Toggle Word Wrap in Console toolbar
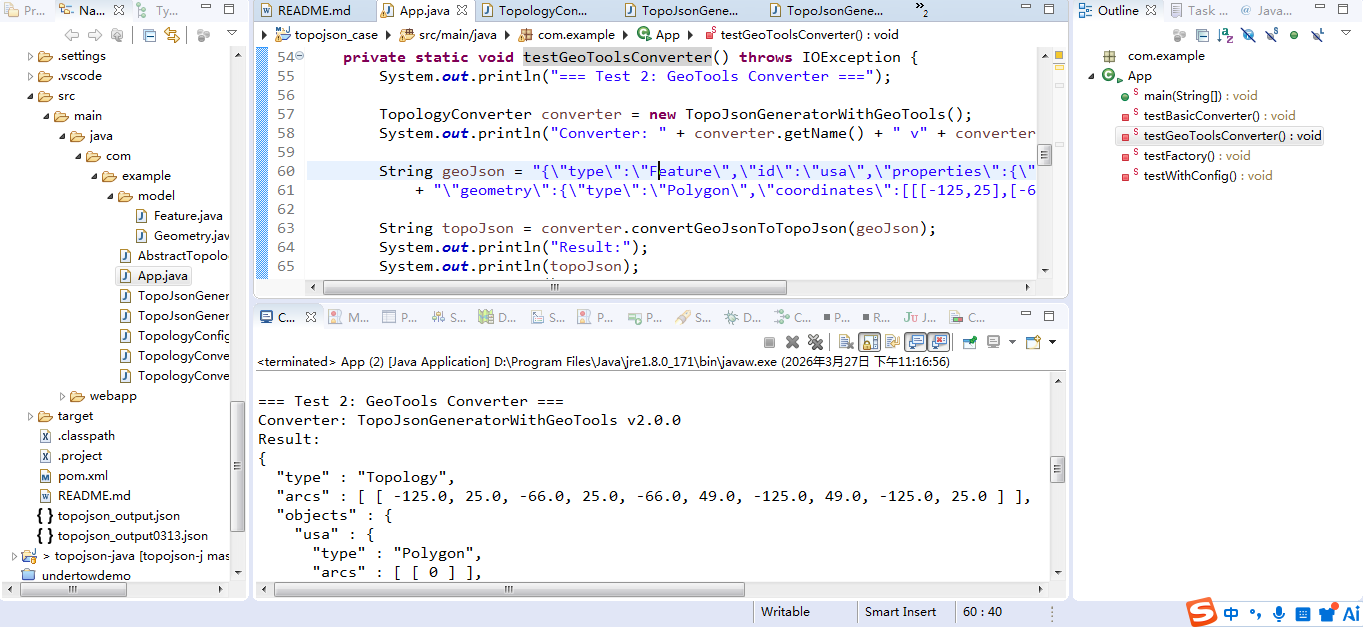The image size is (1363, 627). pyautogui.click(x=892, y=342)
